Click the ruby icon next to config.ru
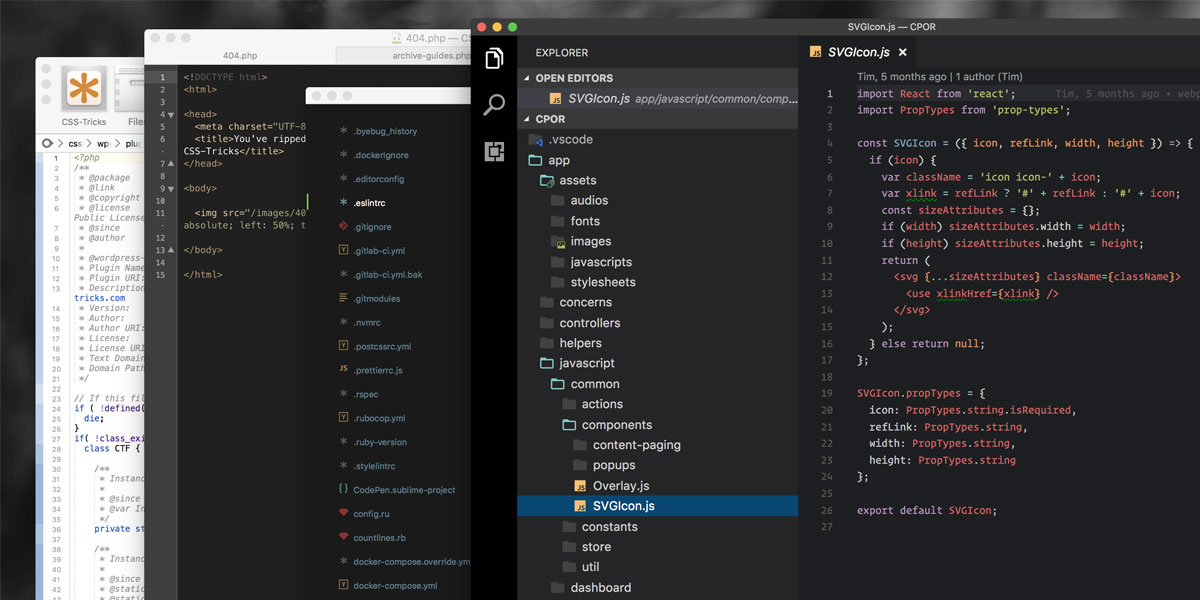Viewport: 1200px width, 600px height. (x=343, y=514)
